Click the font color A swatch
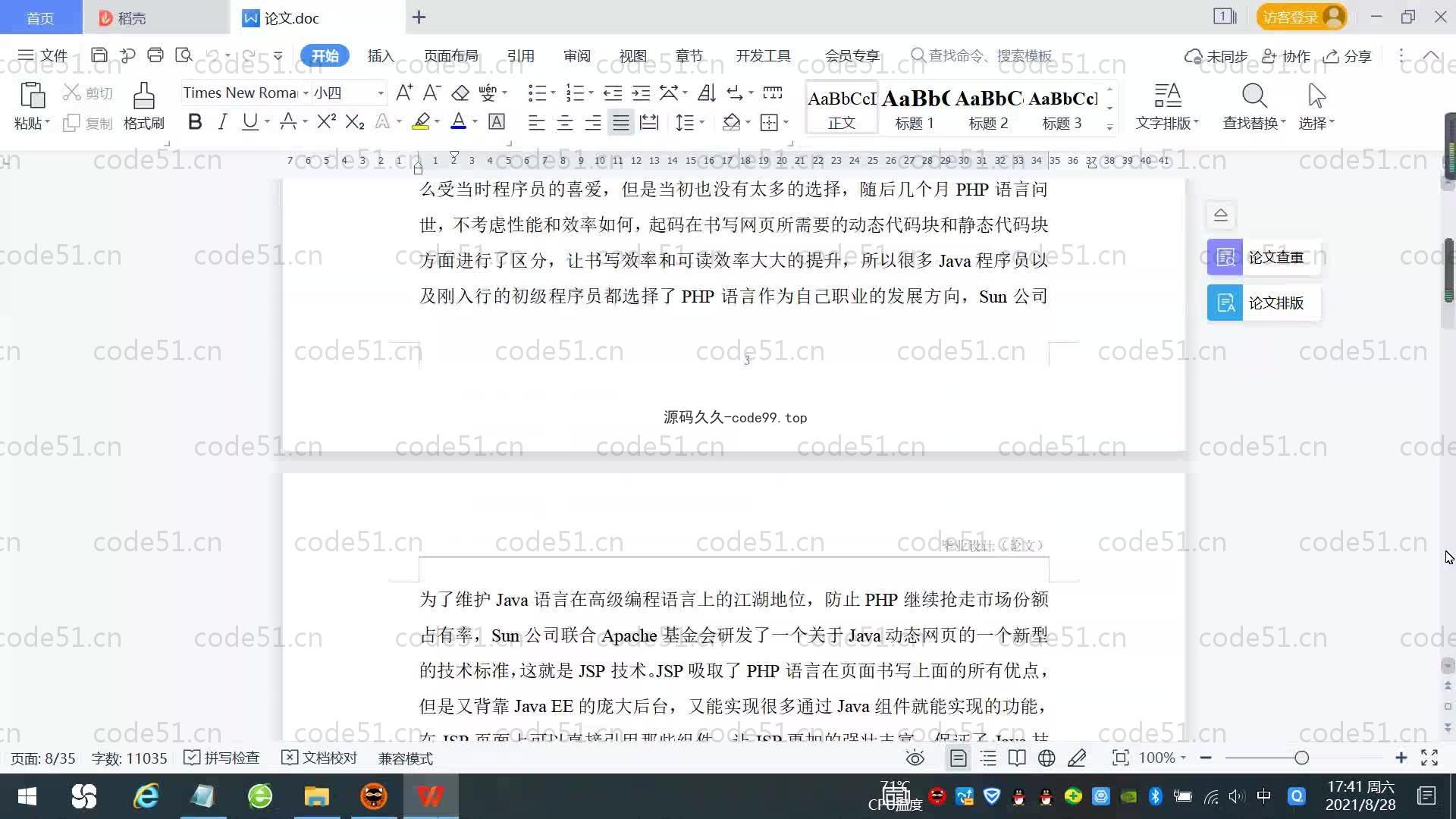1456x819 pixels. [x=458, y=121]
